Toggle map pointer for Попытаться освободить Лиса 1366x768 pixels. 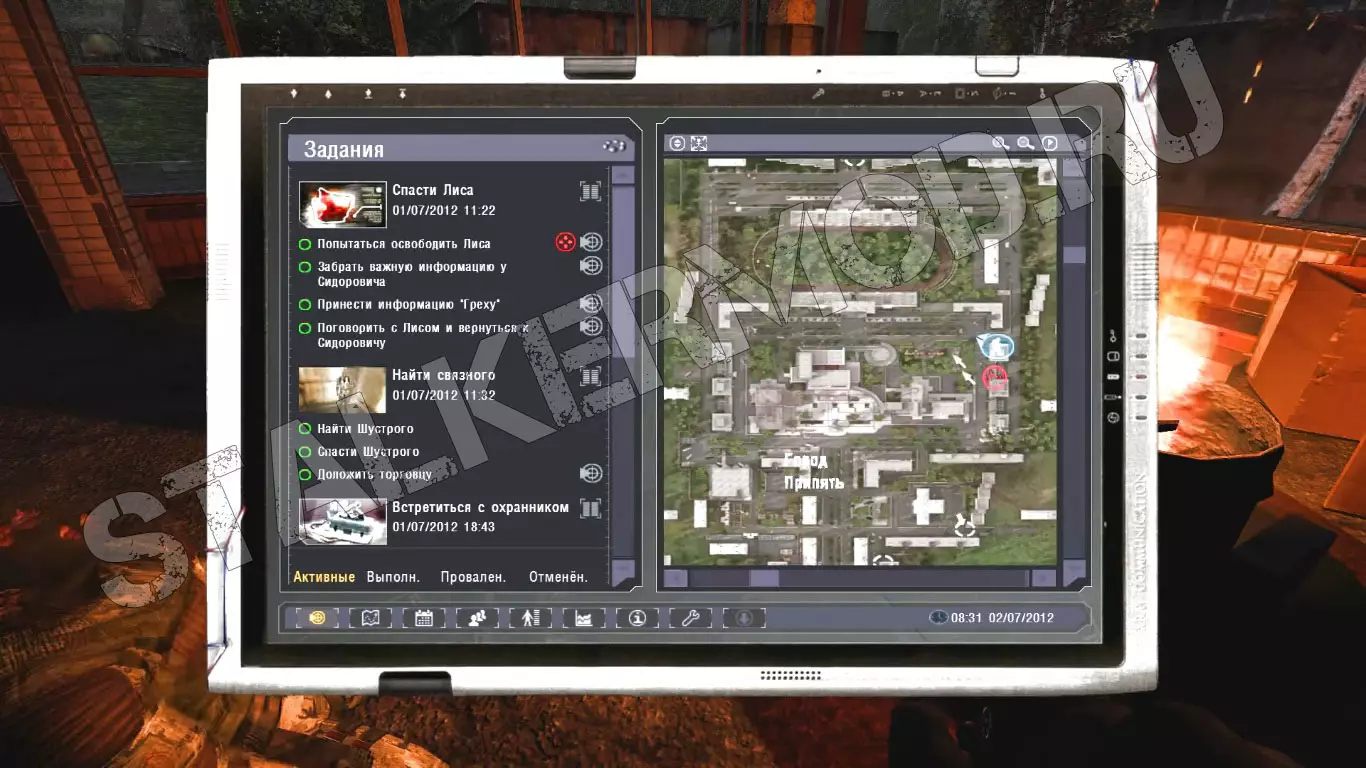[x=591, y=242]
